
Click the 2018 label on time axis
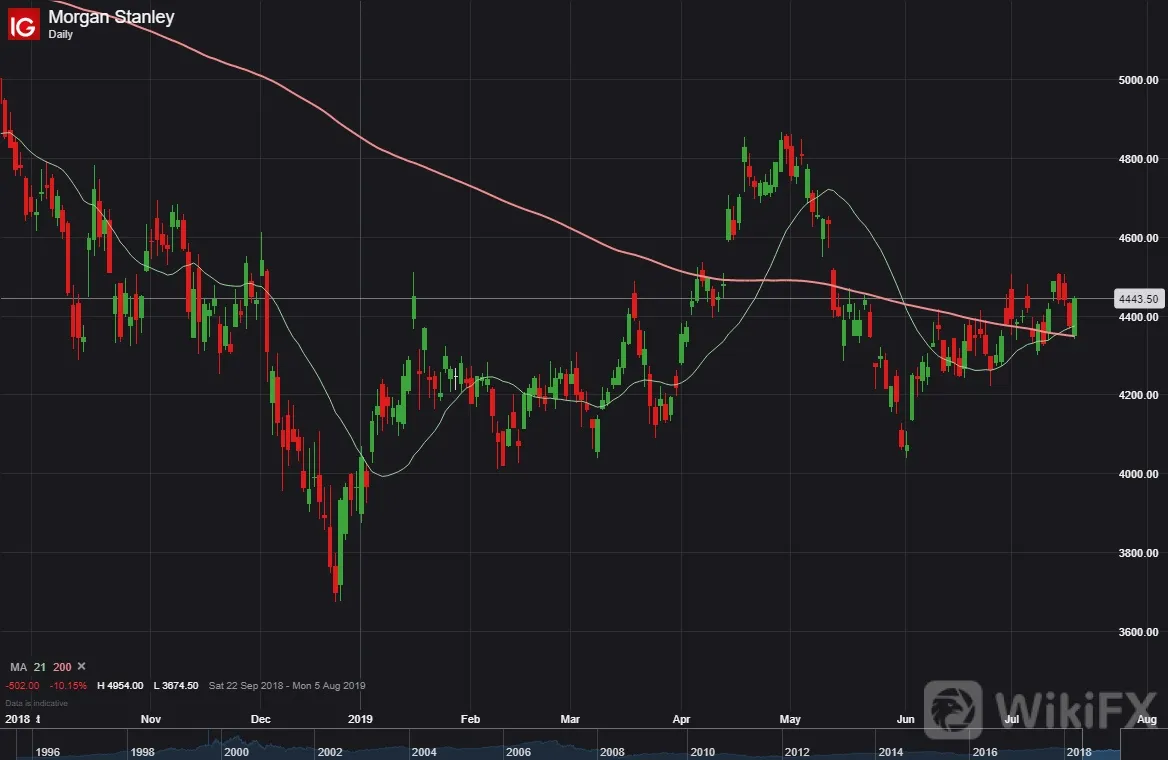(18, 719)
